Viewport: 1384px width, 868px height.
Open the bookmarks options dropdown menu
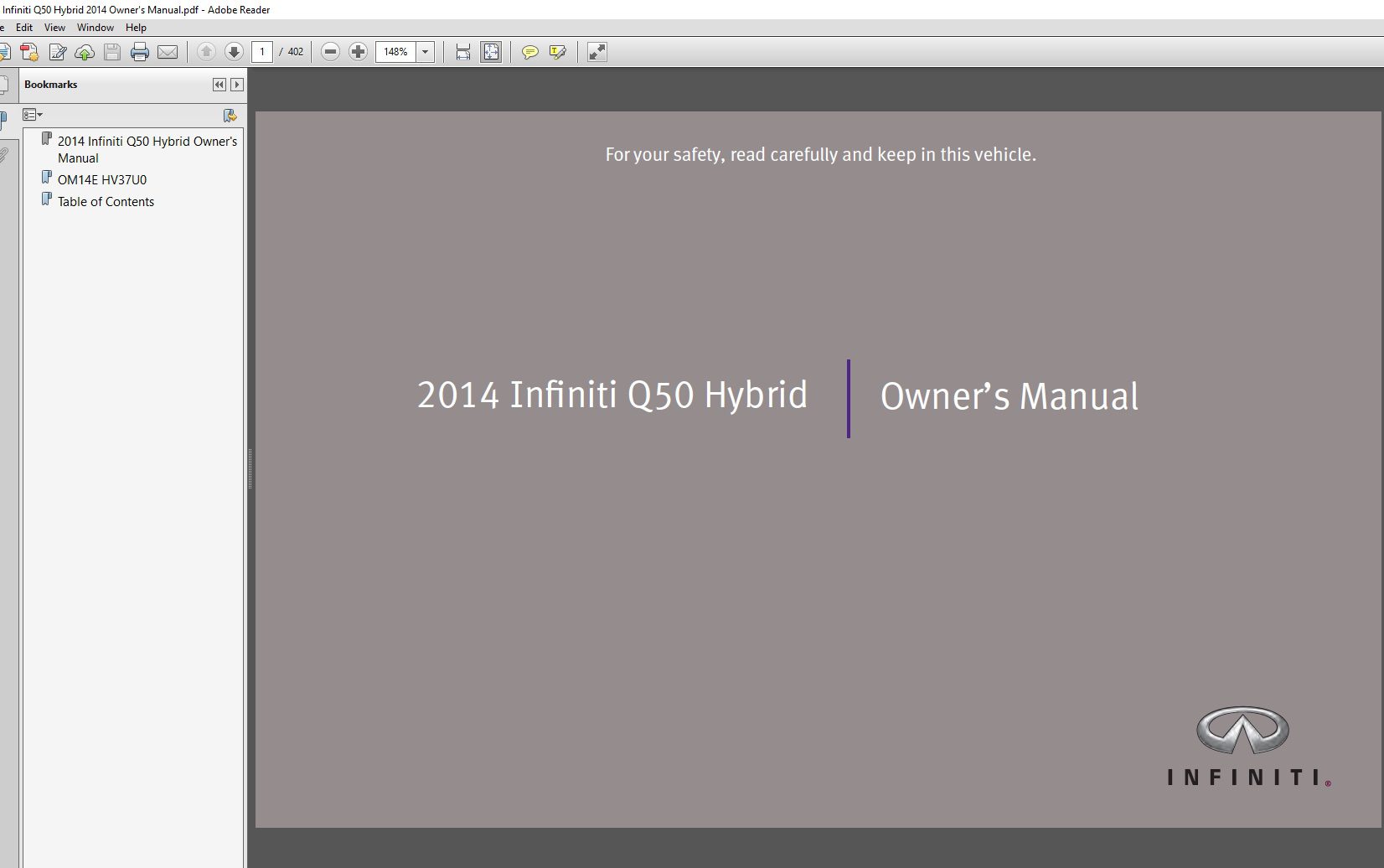33,115
